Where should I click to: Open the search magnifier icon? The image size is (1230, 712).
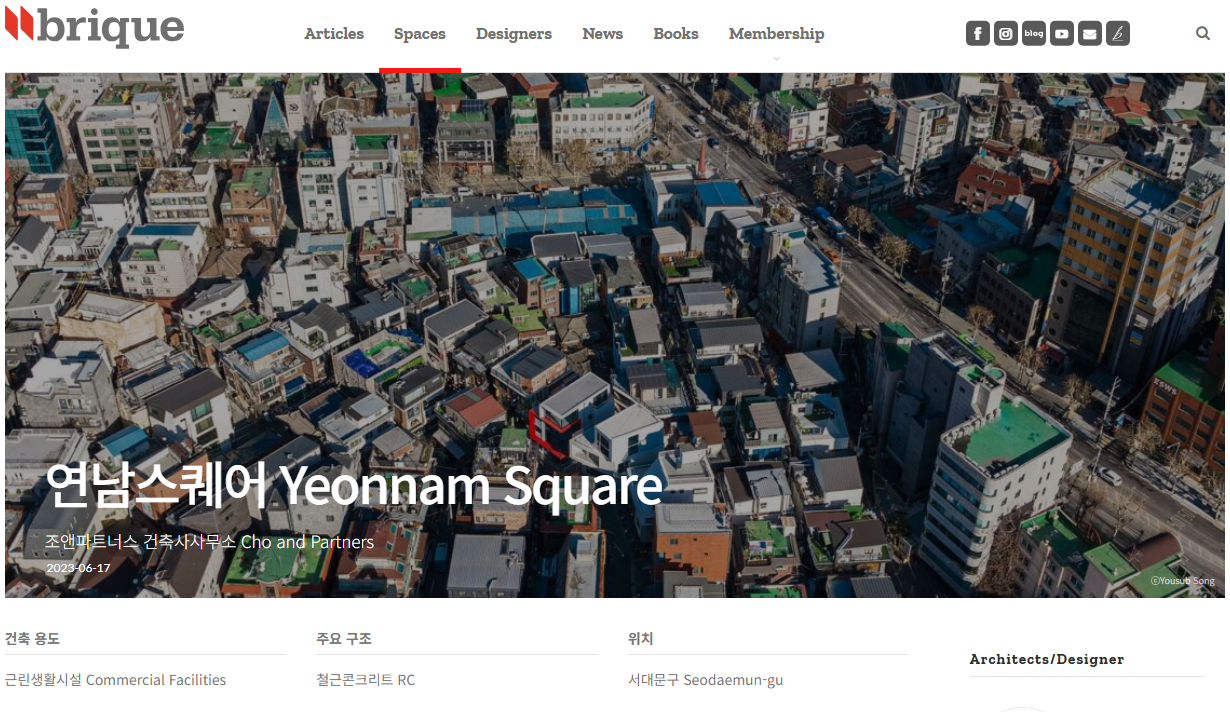[x=1203, y=33]
